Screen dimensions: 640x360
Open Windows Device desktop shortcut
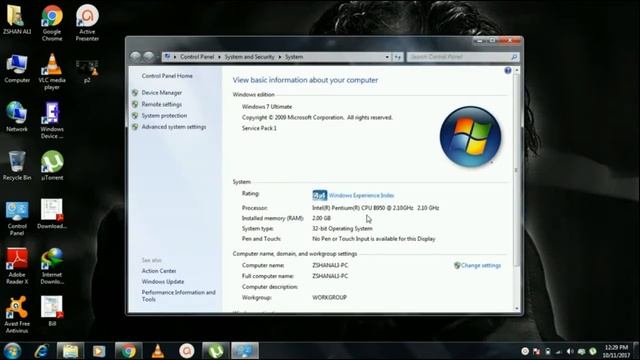(x=52, y=120)
